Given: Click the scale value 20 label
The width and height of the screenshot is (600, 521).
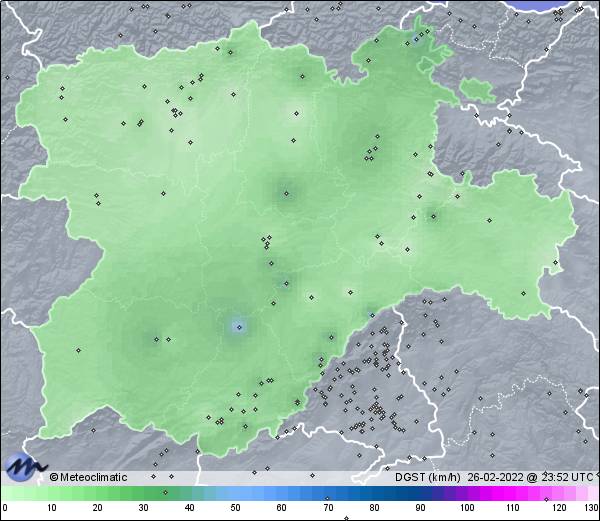Looking at the screenshot, I should pos(98,508).
